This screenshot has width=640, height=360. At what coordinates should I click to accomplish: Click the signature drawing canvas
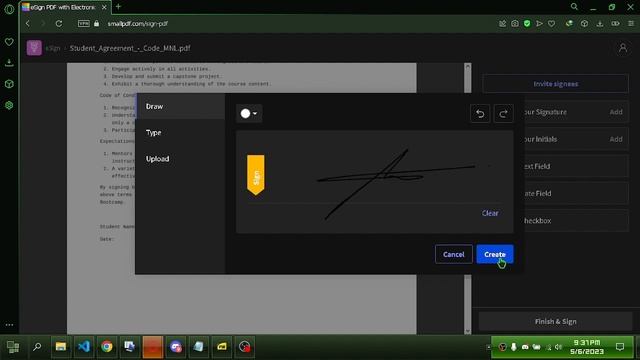coord(374,182)
